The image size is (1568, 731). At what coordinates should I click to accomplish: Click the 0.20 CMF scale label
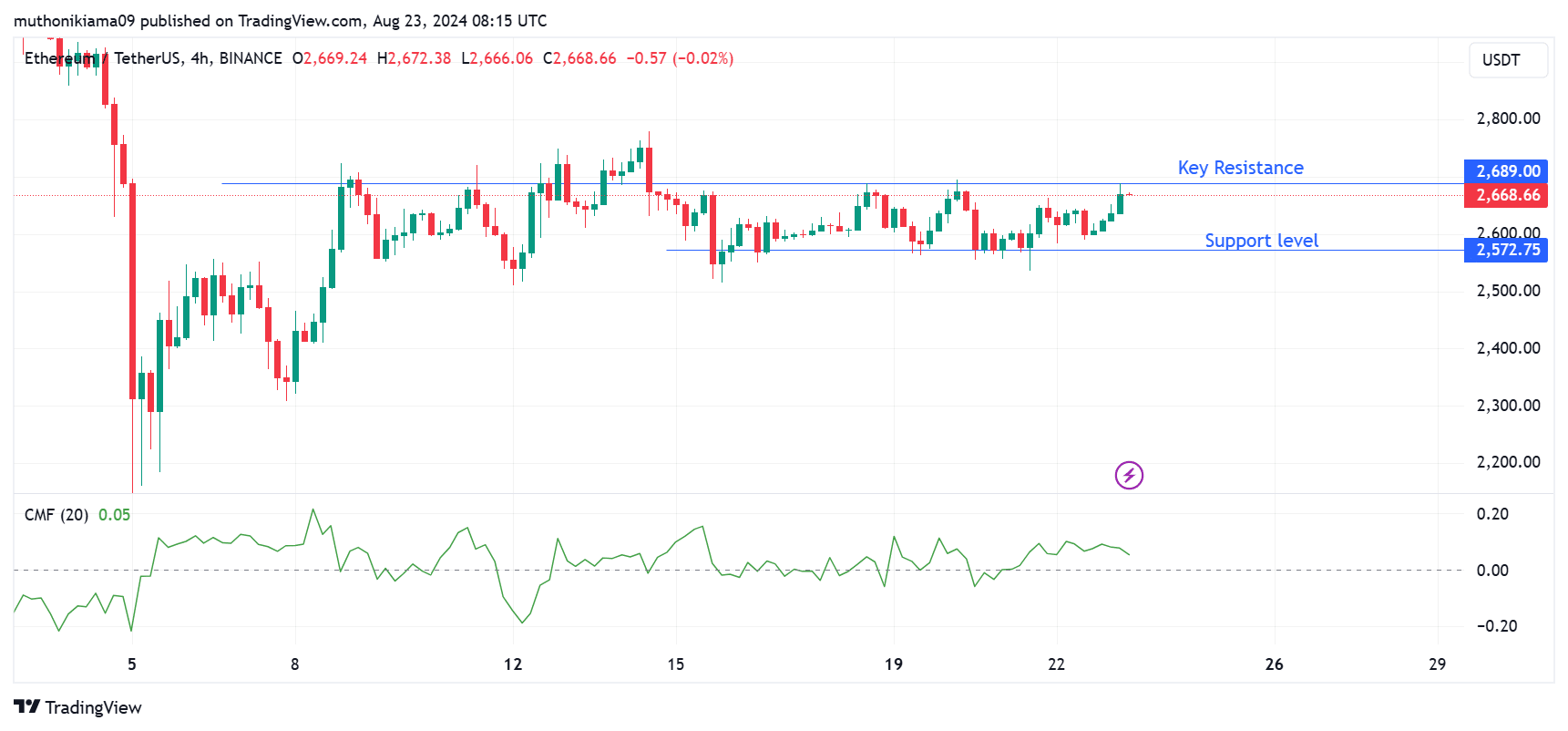[x=1492, y=514]
